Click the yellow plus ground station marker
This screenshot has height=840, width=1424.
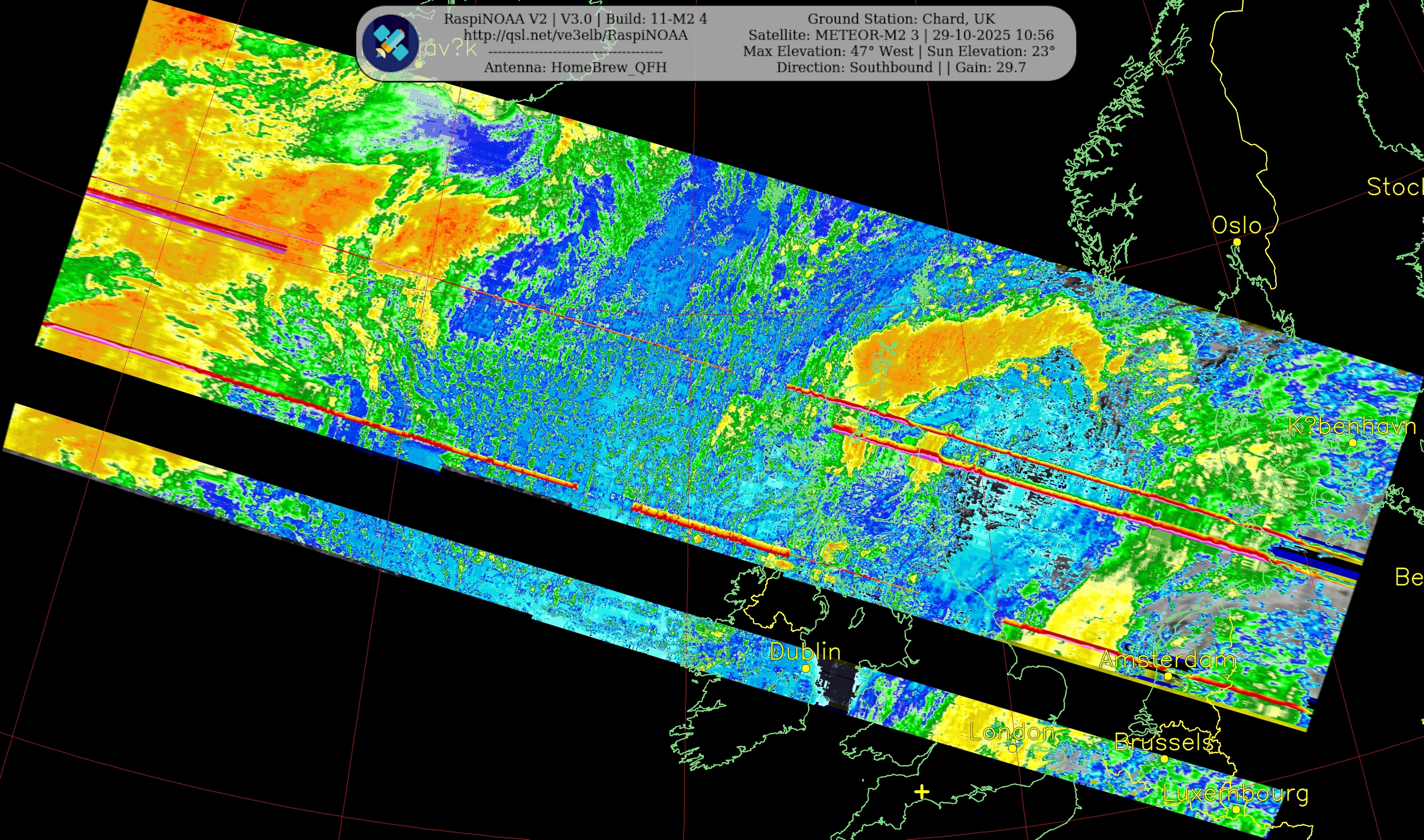pos(922,792)
